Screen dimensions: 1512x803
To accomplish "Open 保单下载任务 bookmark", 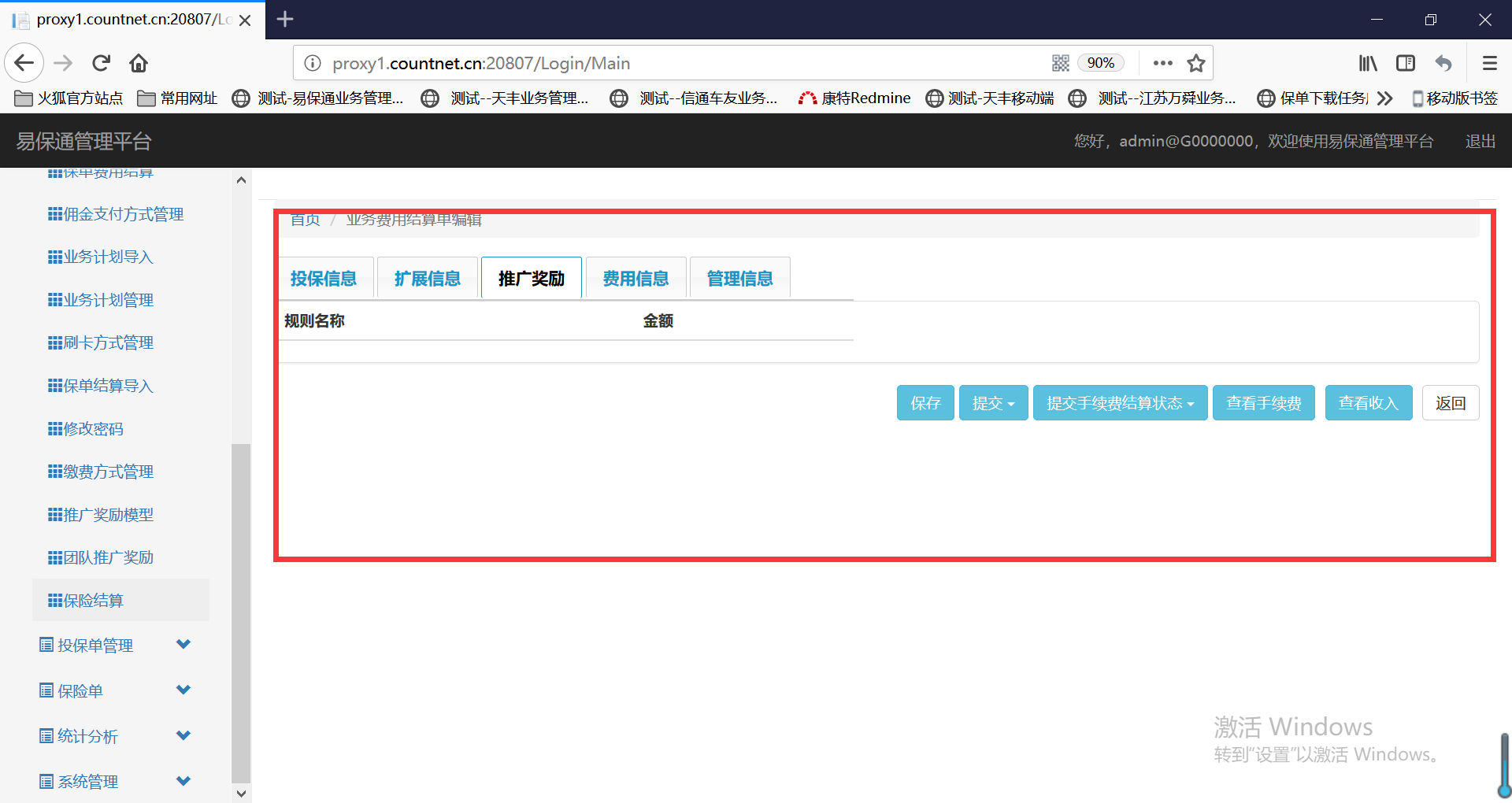I will [x=1314, y=98].
